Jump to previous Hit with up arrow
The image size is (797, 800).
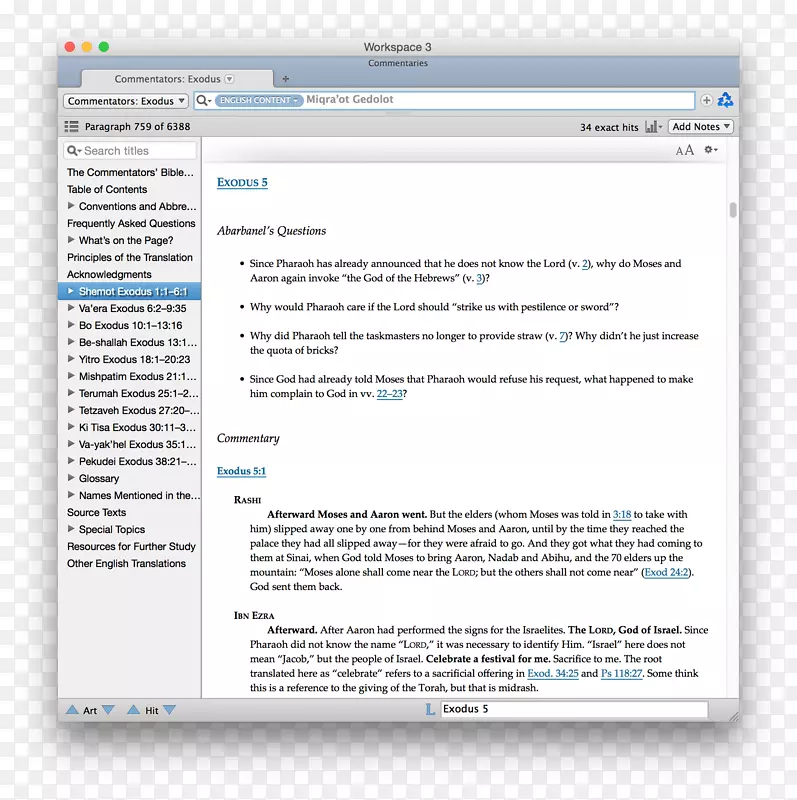133,710
